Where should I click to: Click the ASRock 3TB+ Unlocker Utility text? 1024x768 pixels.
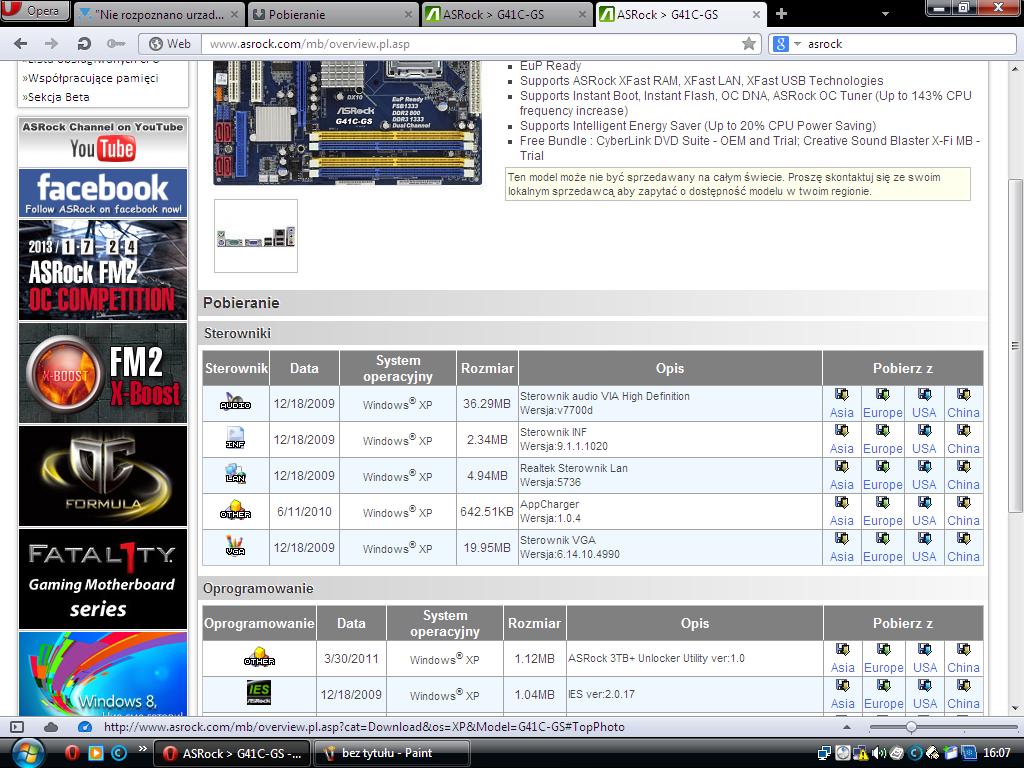coord(656,658)
